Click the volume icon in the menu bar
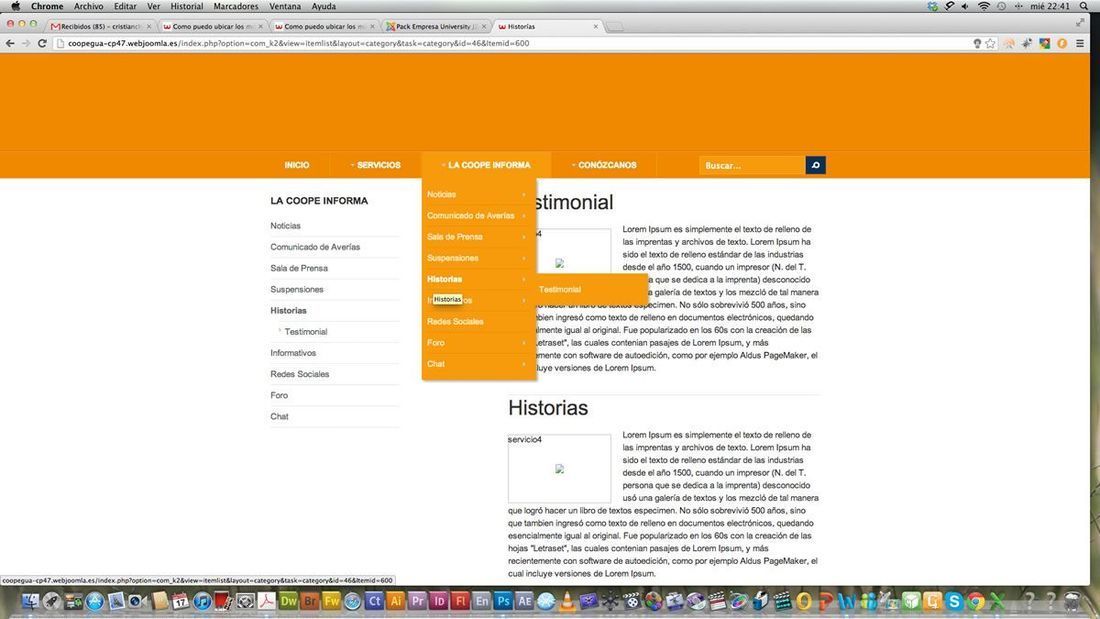This screenshot has height=619, width=1100. (x=966, y=6)
